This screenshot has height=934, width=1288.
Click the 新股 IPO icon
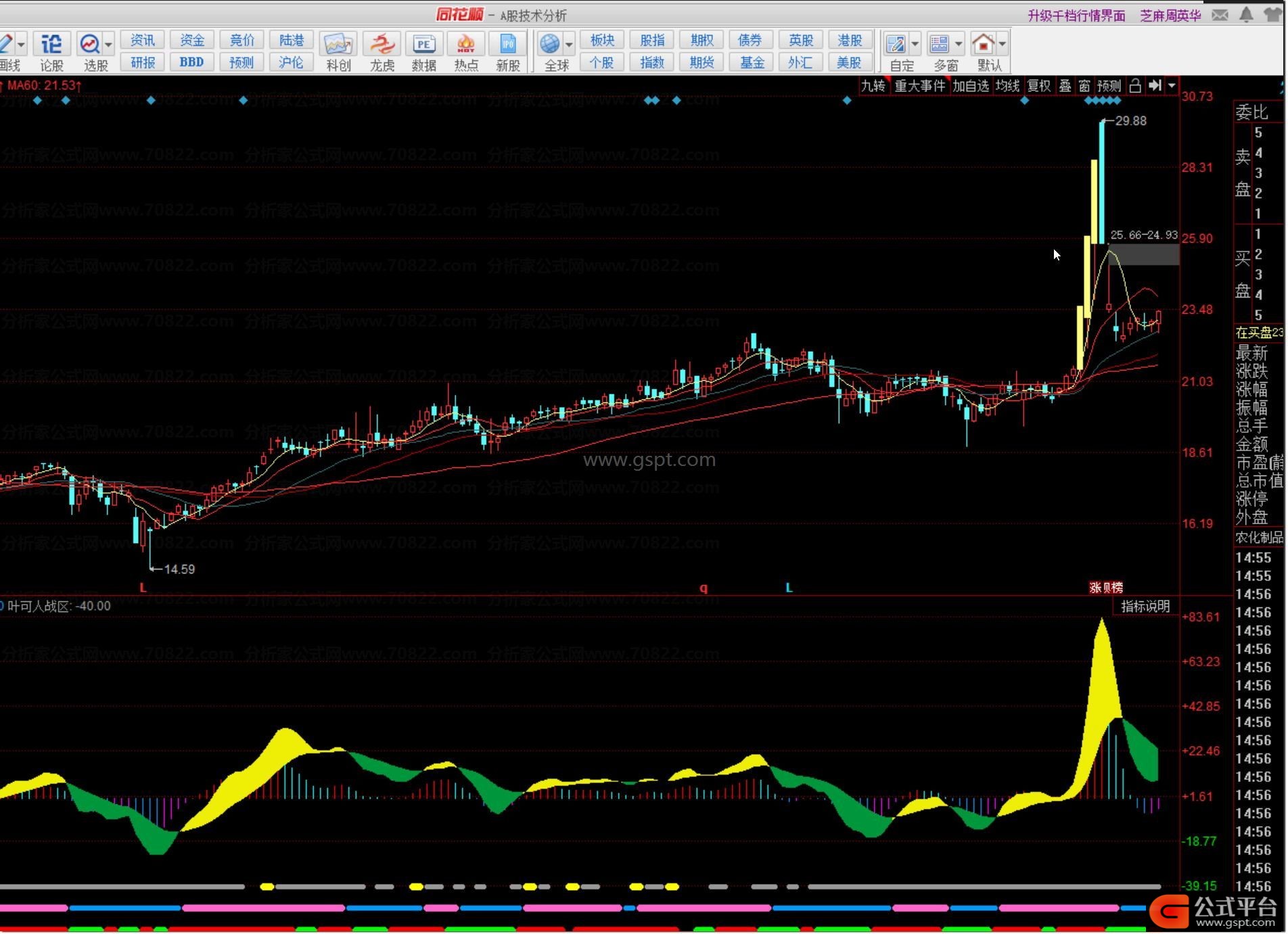pyautogui.click(x=507, y=45)
